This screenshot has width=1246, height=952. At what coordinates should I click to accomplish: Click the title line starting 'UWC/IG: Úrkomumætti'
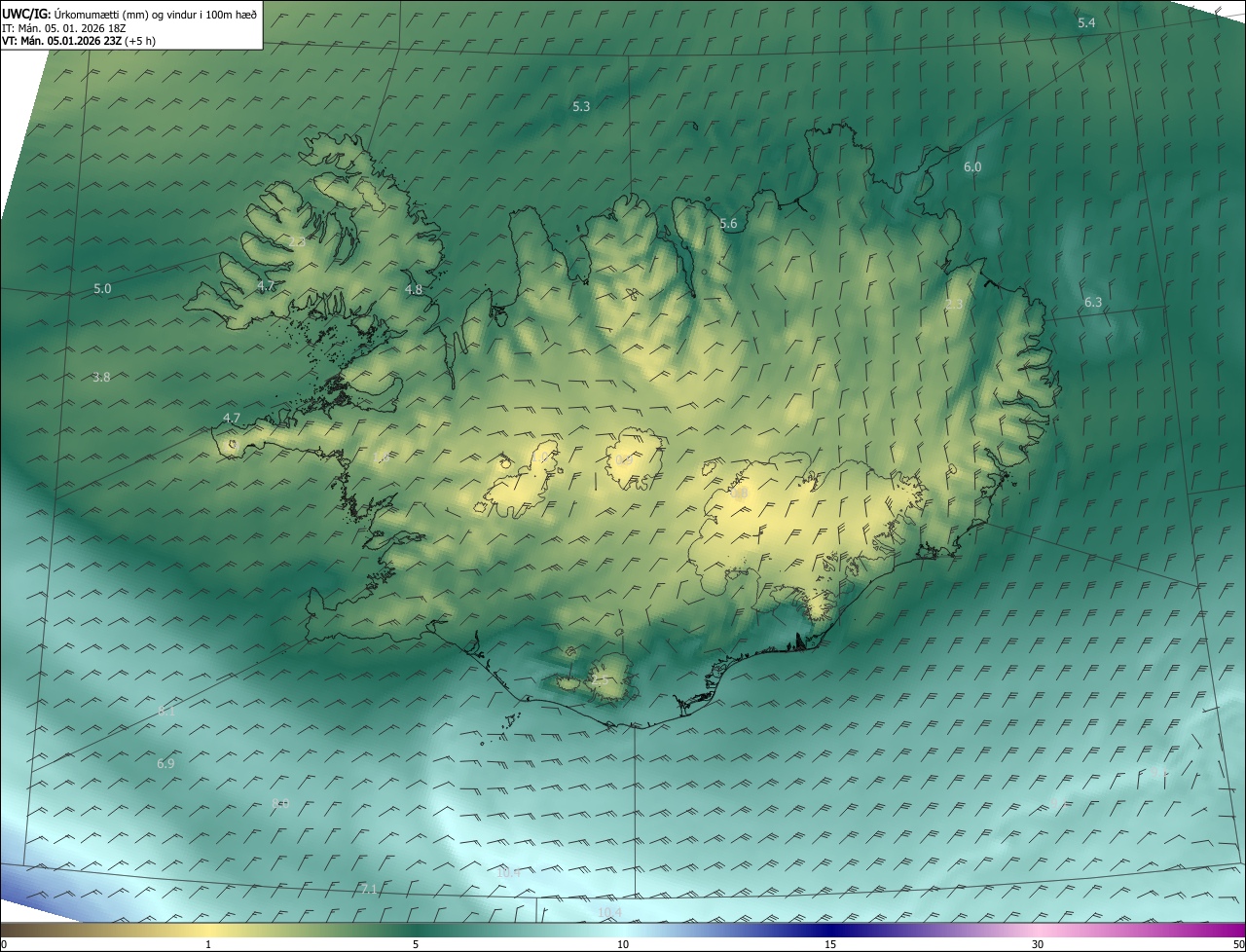(x=129, y=14)
